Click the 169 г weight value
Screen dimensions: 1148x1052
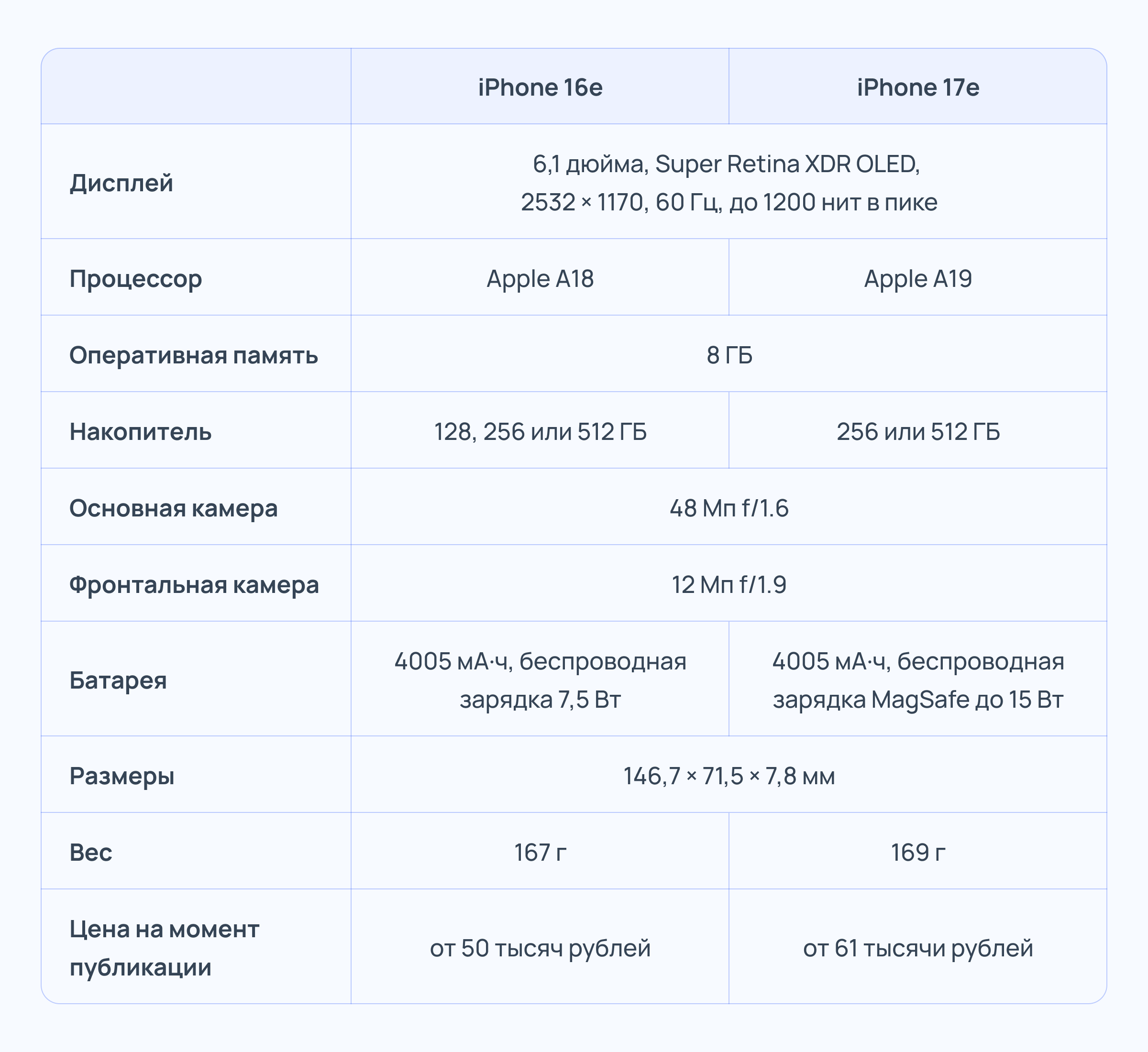tap(918, 852)
